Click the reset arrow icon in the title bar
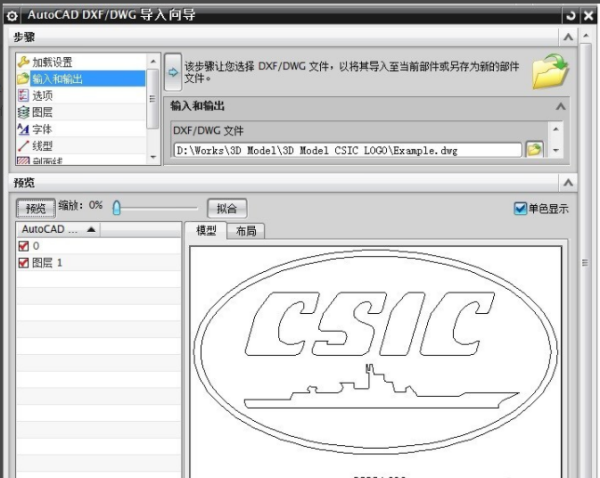Image resolution: width=600 pixels, height=478 pixels. (571, 16)
